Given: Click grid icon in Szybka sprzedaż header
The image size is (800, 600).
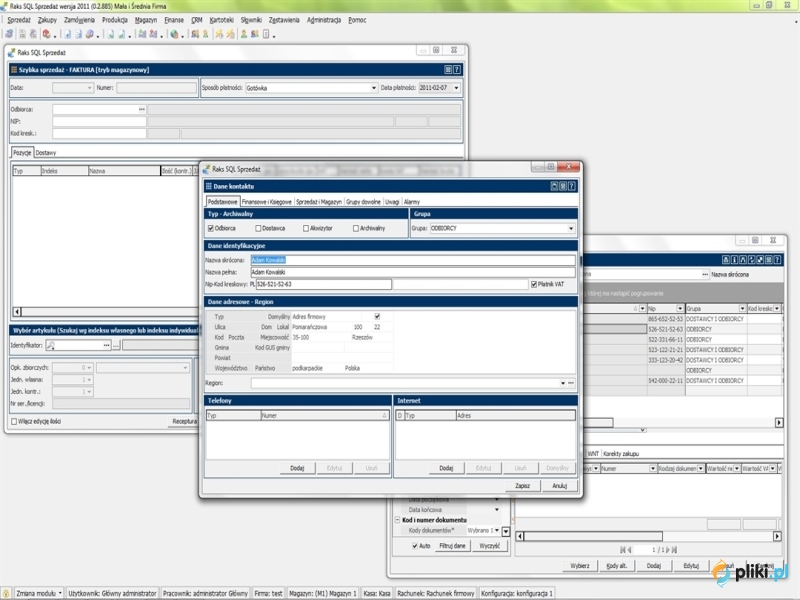Looking at the screenshot, I should [448, 69].
